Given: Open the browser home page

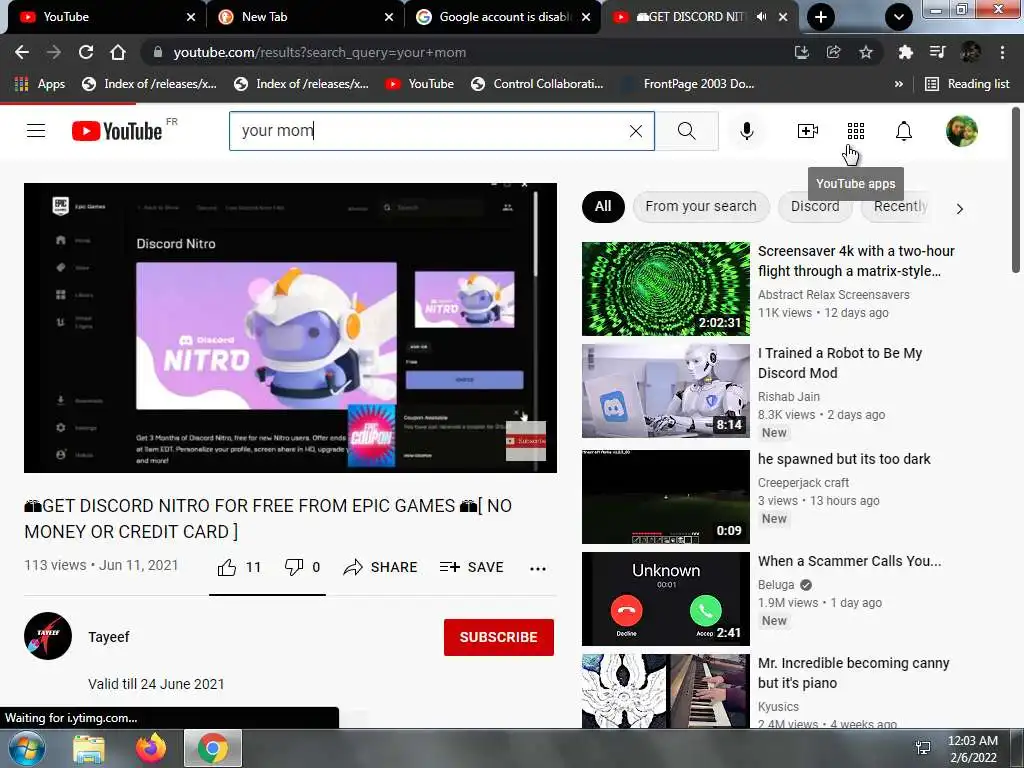Looking at the screenshot, I should tap(118, 52).
